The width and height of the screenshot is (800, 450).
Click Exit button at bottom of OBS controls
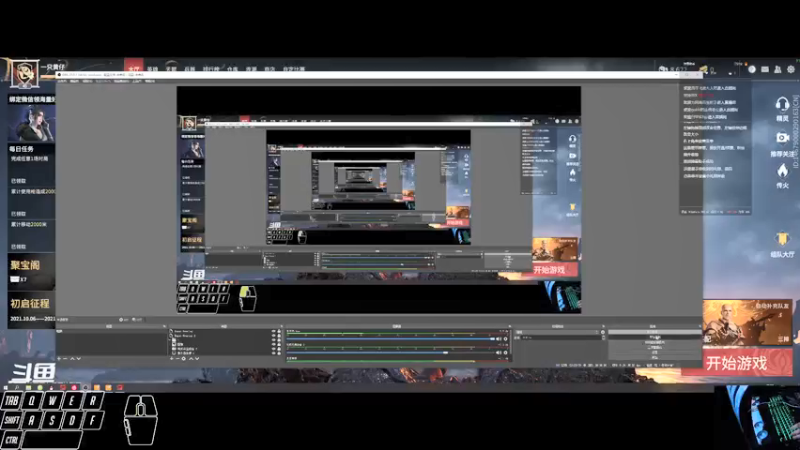point(655,358)
